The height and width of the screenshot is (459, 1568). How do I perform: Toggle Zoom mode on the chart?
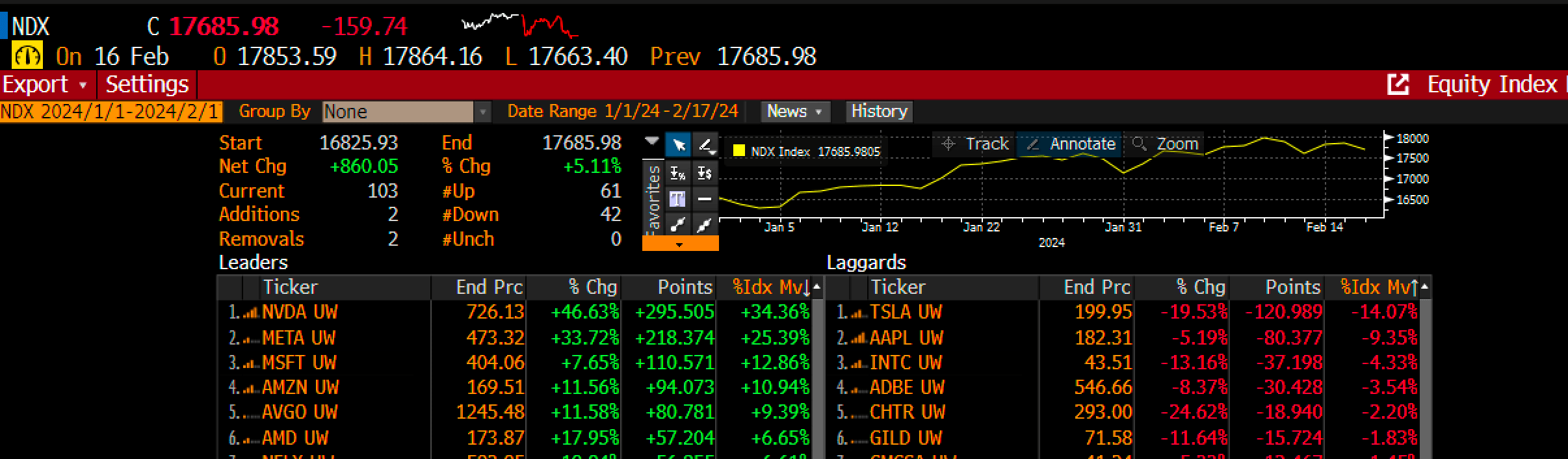click(1166, 144)
